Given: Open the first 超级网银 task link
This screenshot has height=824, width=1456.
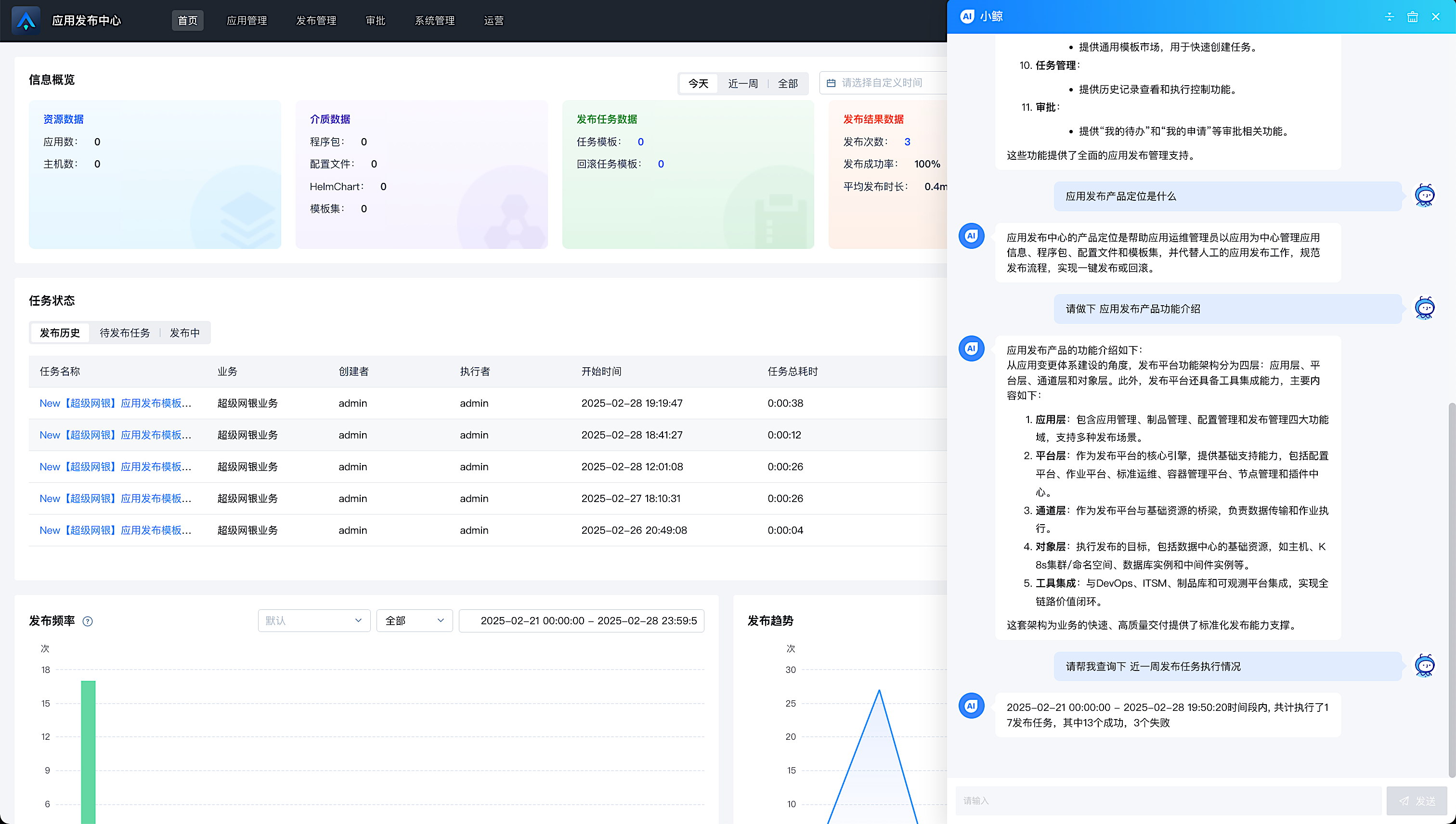Looking at the screenshot, I should tap(116, 403).
